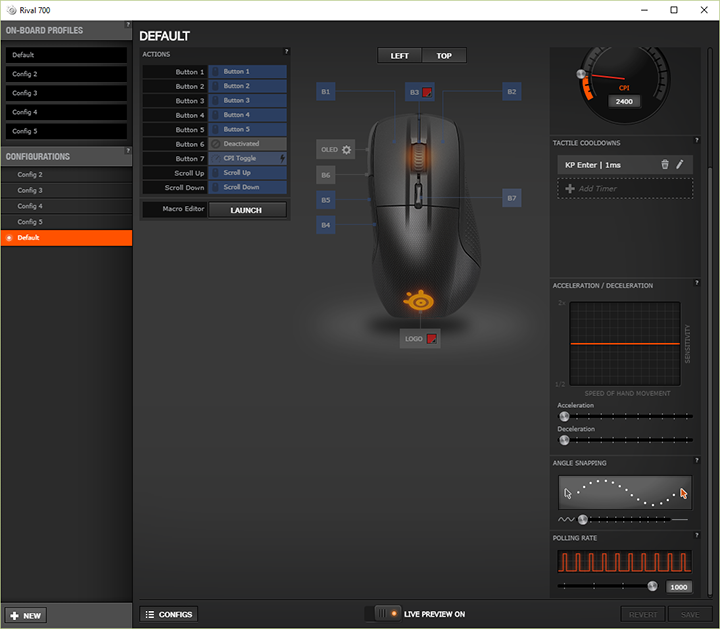The width and height of the screenshot is (720, 629).
Task: Click the Add Timer placeholder field
Action: 625,188
